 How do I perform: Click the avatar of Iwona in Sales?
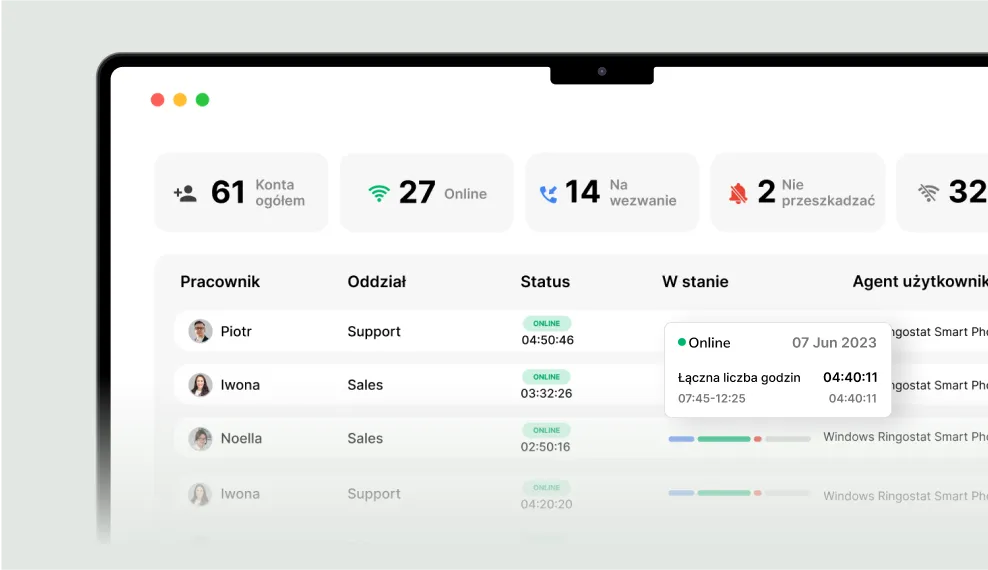[200, 385]
